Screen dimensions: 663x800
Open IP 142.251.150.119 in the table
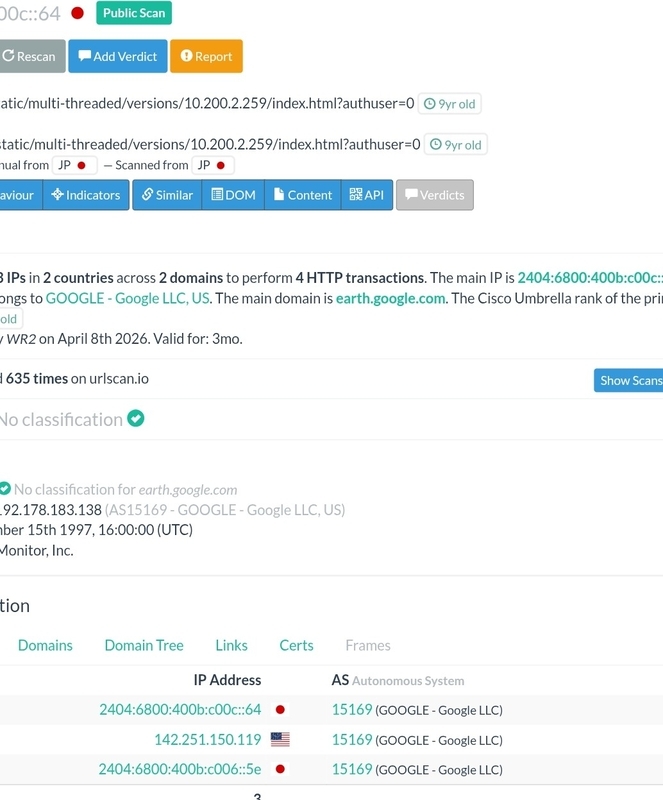208,739
